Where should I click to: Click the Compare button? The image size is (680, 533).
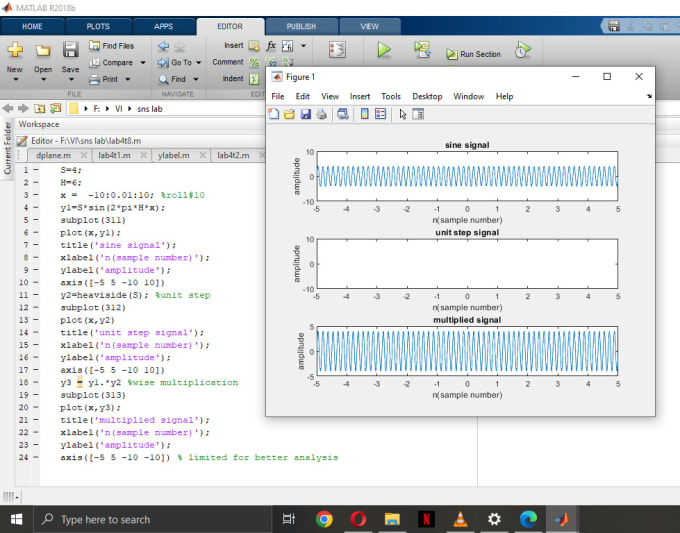pos(111,62)
